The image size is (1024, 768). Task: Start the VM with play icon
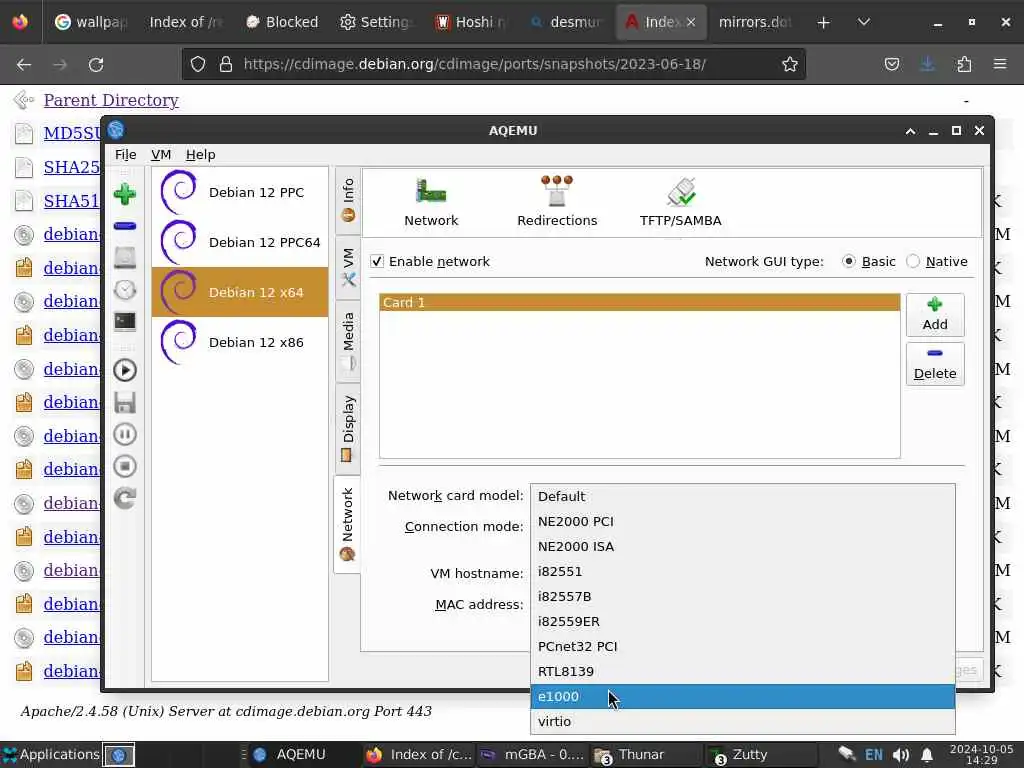pos(125,370)
